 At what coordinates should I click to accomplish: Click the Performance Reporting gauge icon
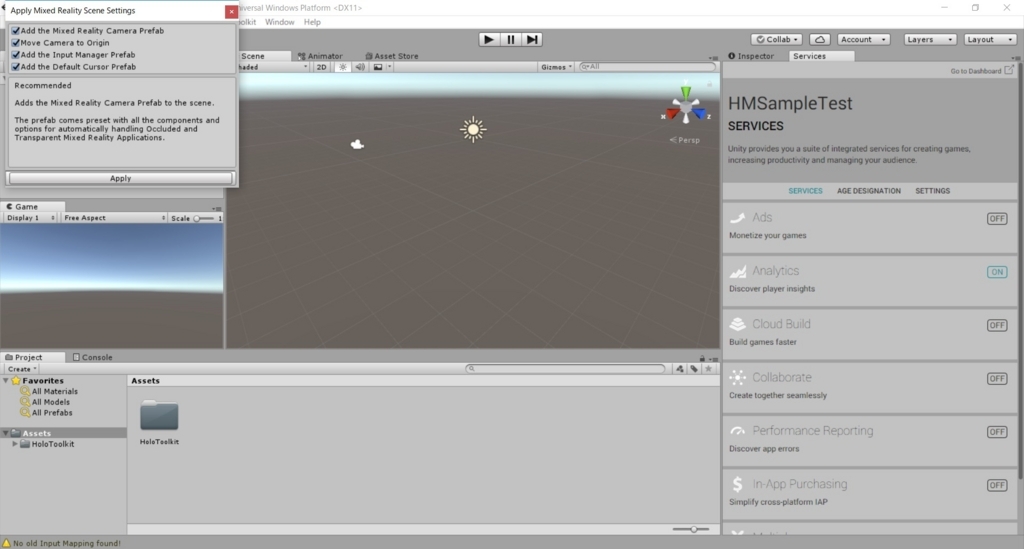pyautogui.click(x=737, y=431)
